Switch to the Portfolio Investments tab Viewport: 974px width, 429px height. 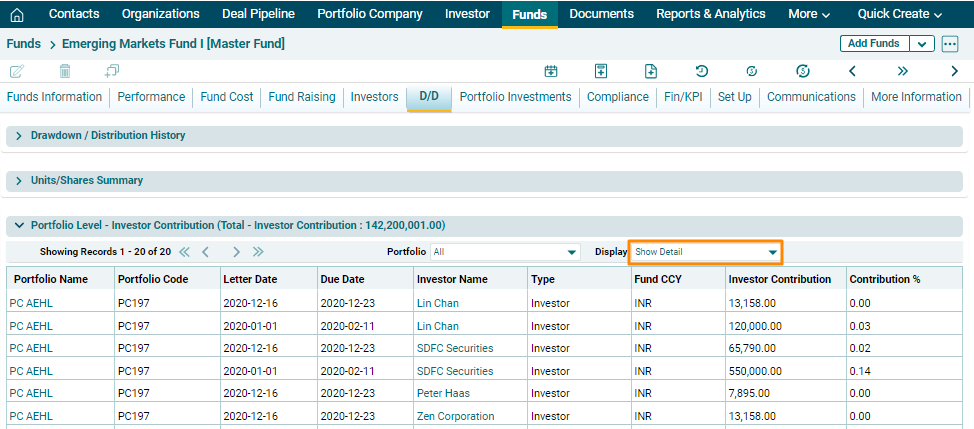coord(515,97)
